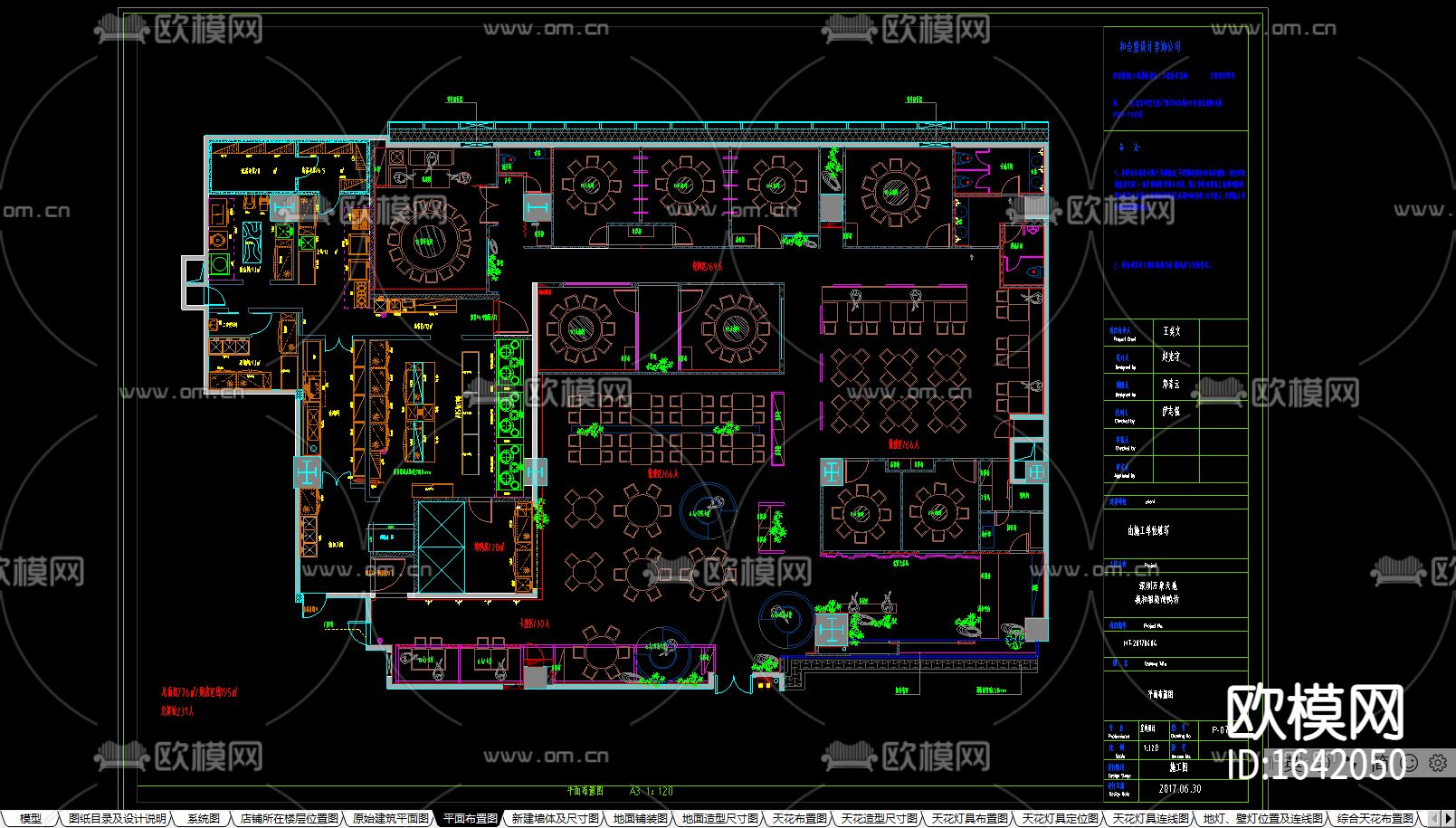
Task: Switch to the 综合天花布置图 tab
Action: [x=1375, y=818]
